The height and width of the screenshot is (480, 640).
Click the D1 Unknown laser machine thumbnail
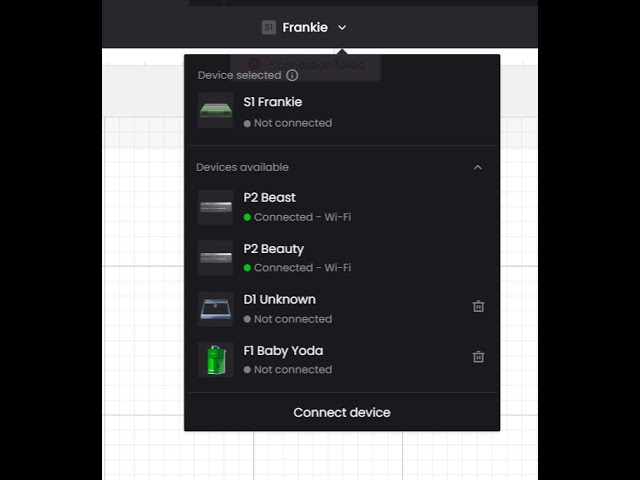[216, 309]
